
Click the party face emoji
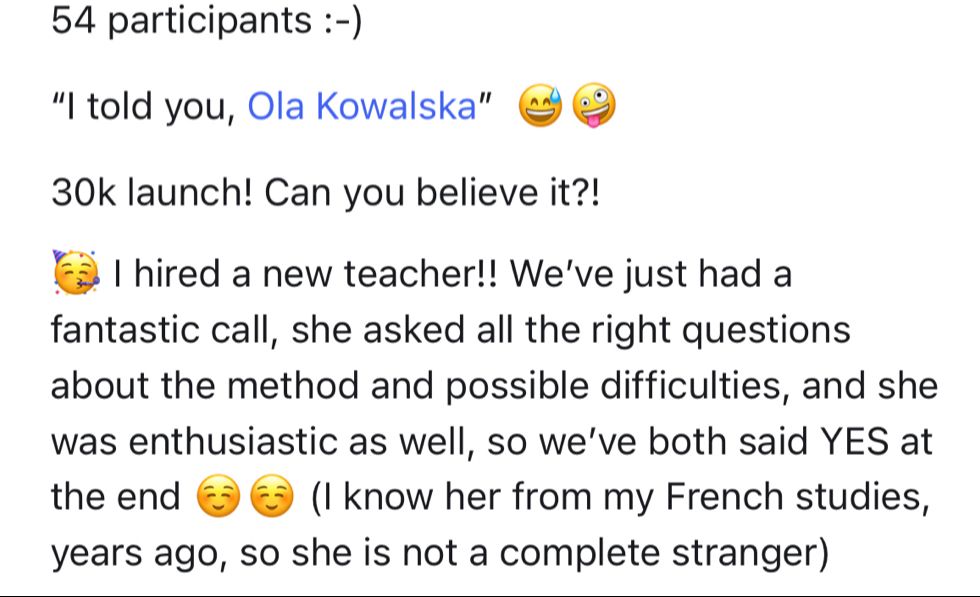coord(76,273)
